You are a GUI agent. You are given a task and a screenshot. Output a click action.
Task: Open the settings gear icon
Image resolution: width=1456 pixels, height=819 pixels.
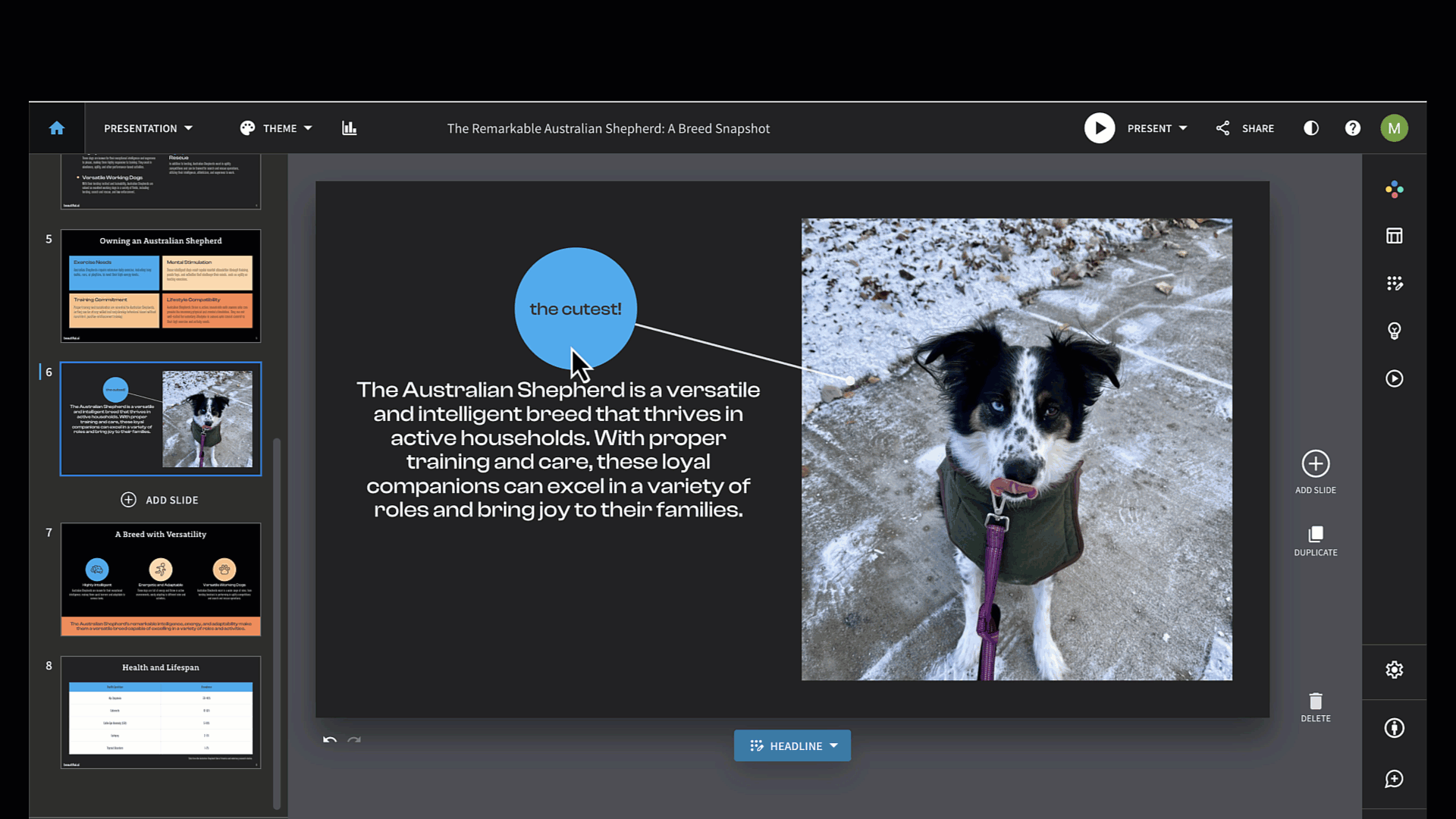click(x=1394, y=670)
